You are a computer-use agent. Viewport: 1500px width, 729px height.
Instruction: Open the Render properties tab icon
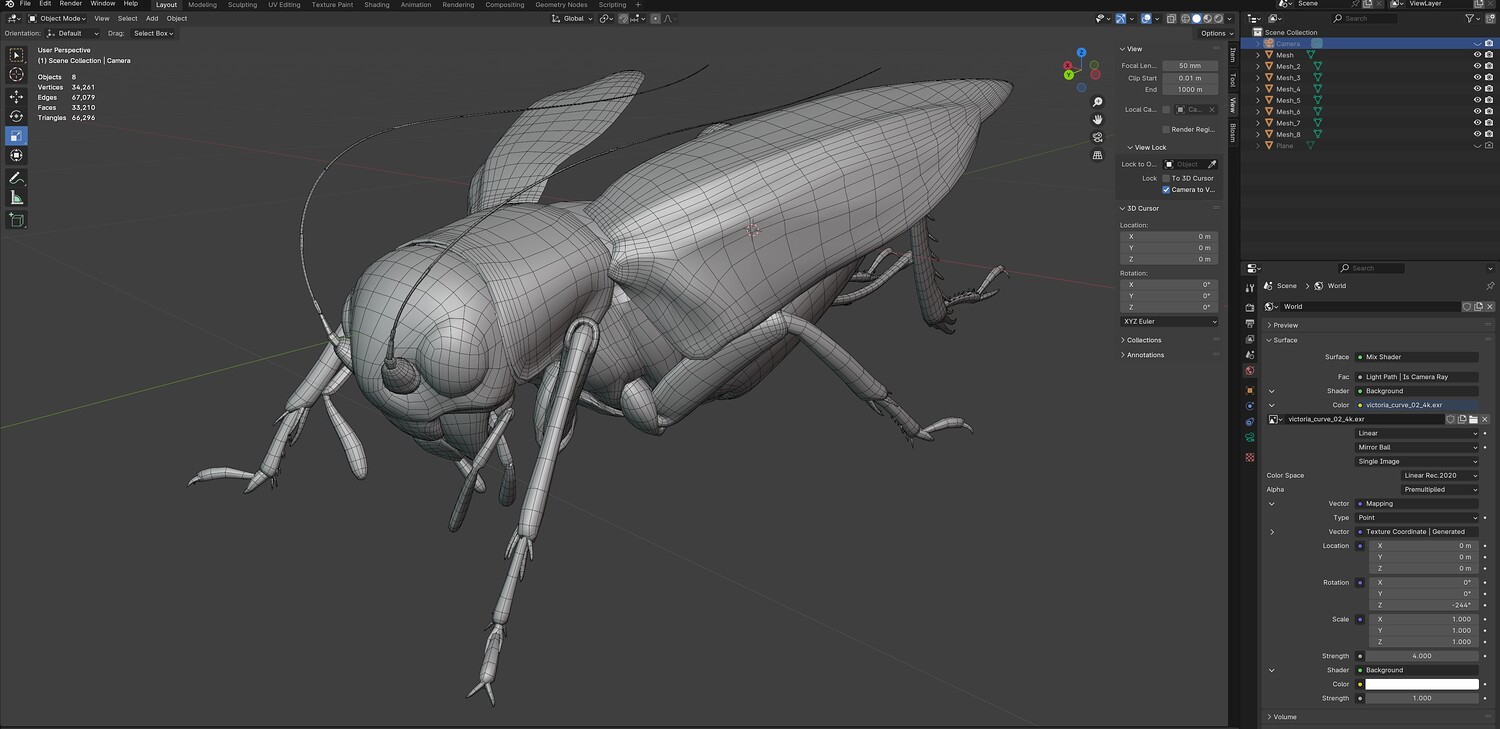[1249, 307]
